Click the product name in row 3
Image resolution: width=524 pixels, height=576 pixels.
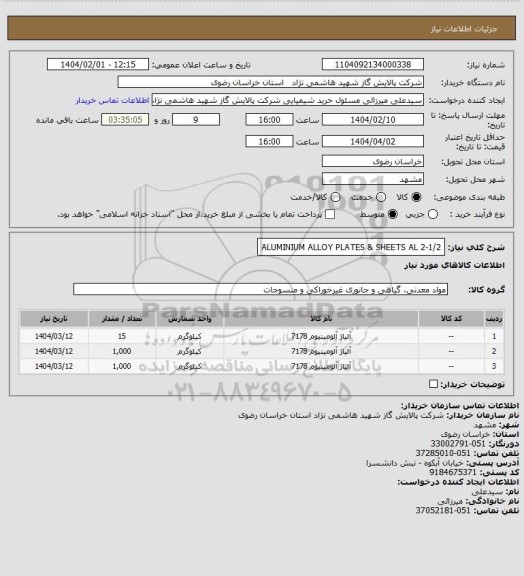pyautogui.click(x=321, y=366)
